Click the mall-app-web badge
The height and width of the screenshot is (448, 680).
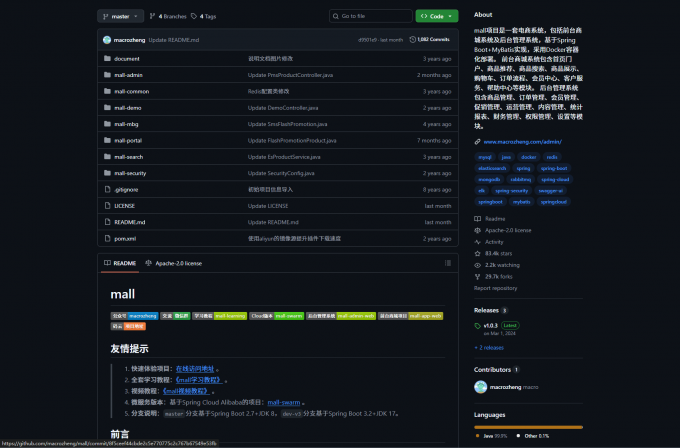(x=410, y=316)
